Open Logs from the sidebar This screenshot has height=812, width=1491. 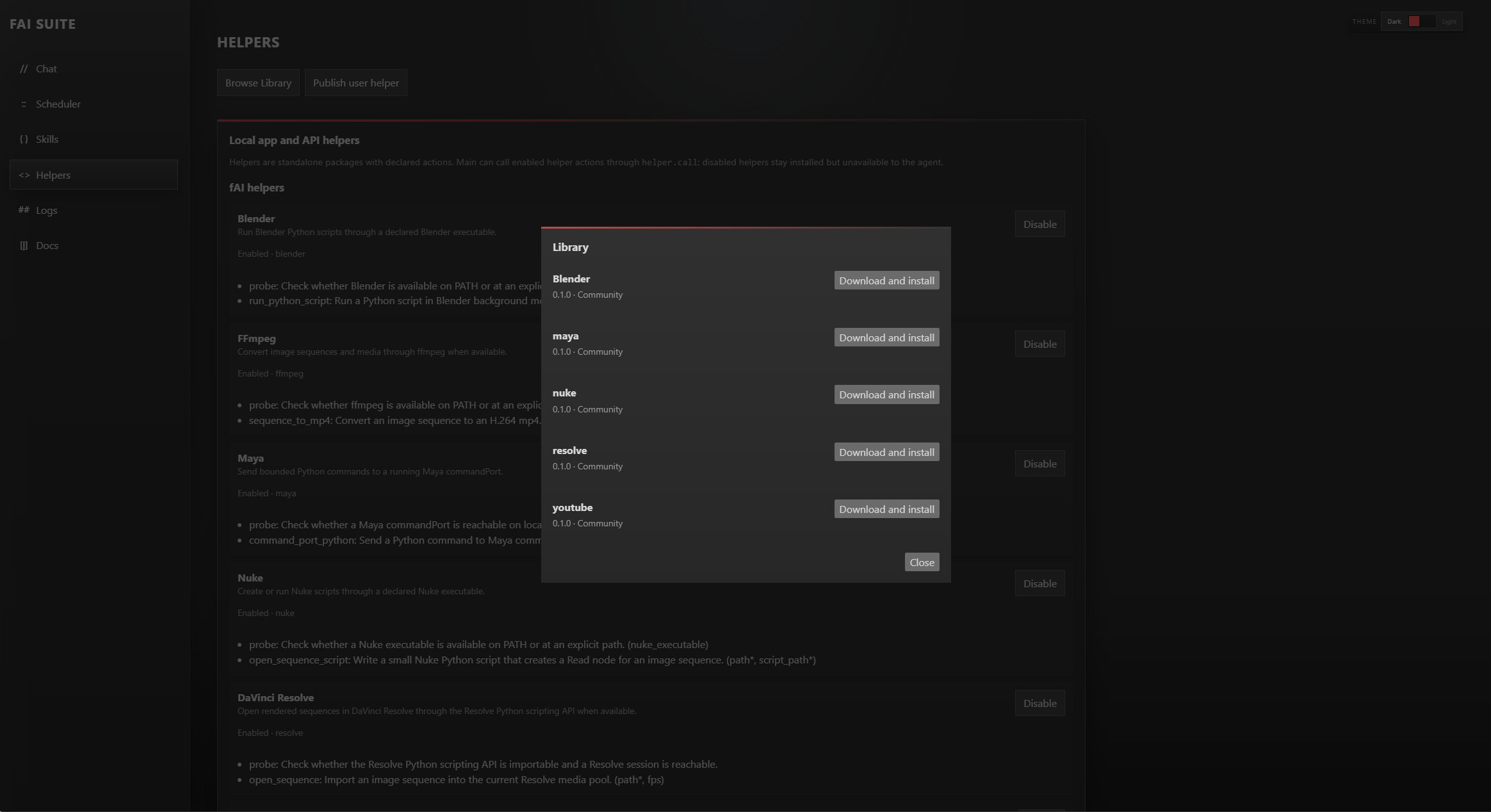[94, 210]
